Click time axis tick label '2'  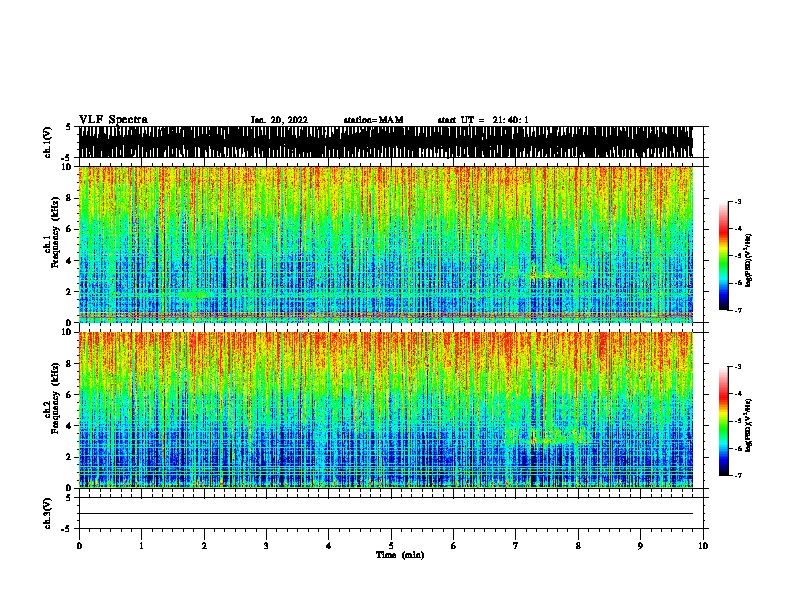[x=204, y=546]
